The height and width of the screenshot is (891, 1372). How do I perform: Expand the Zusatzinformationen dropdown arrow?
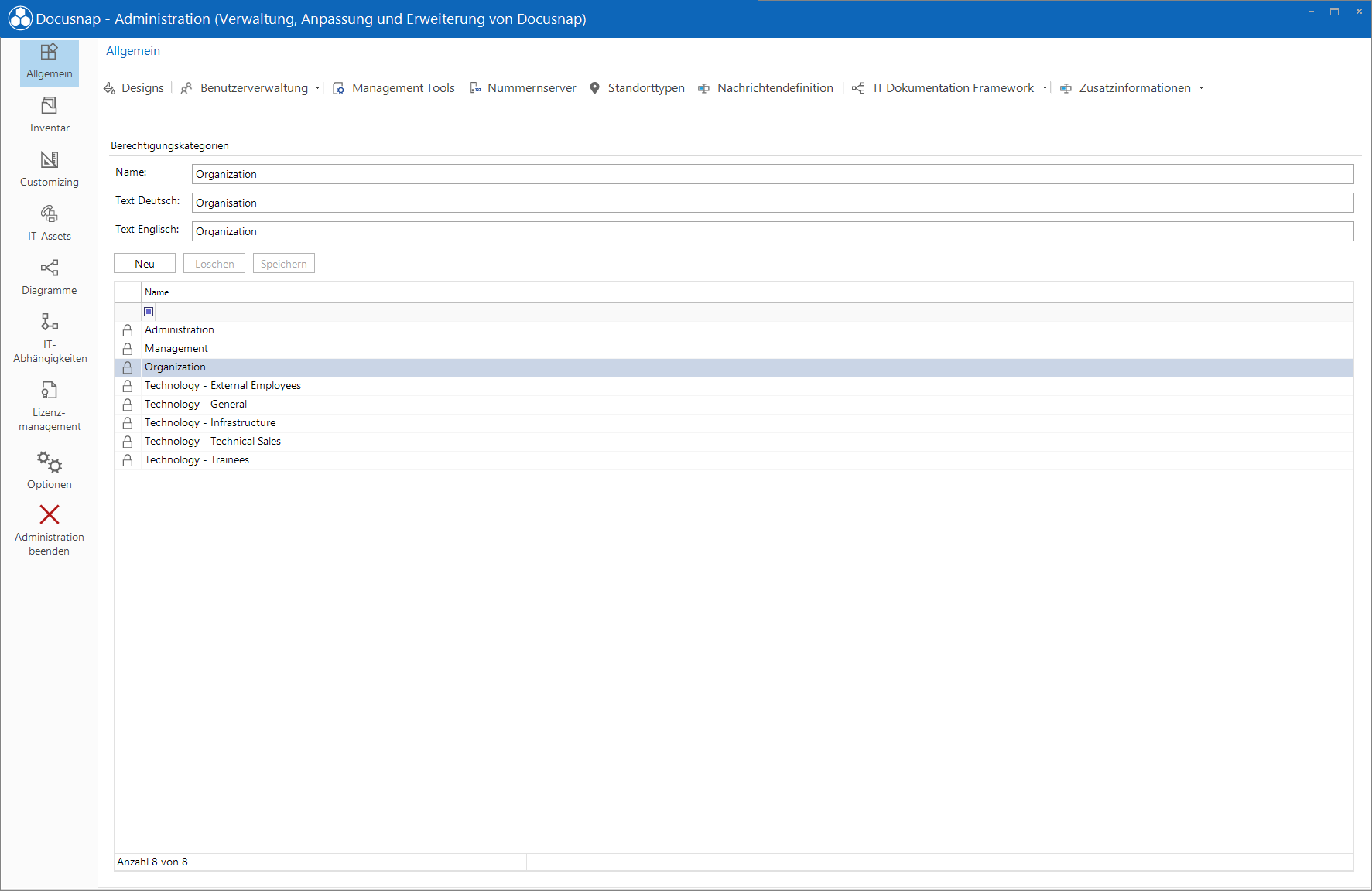pos(1201,88)
